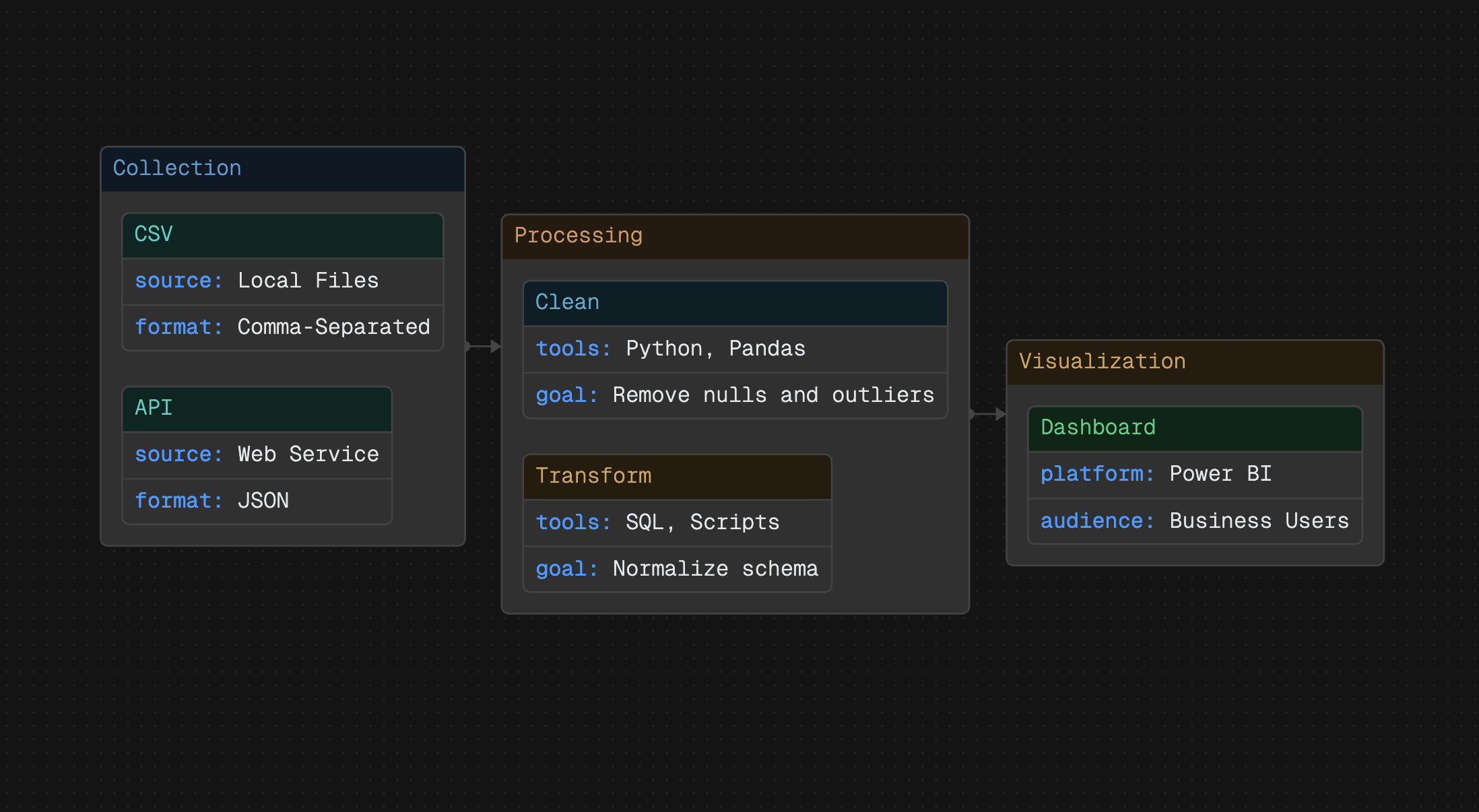
Task: Click the 'format: Comma-Separated' row
Action: coord(282,328)
